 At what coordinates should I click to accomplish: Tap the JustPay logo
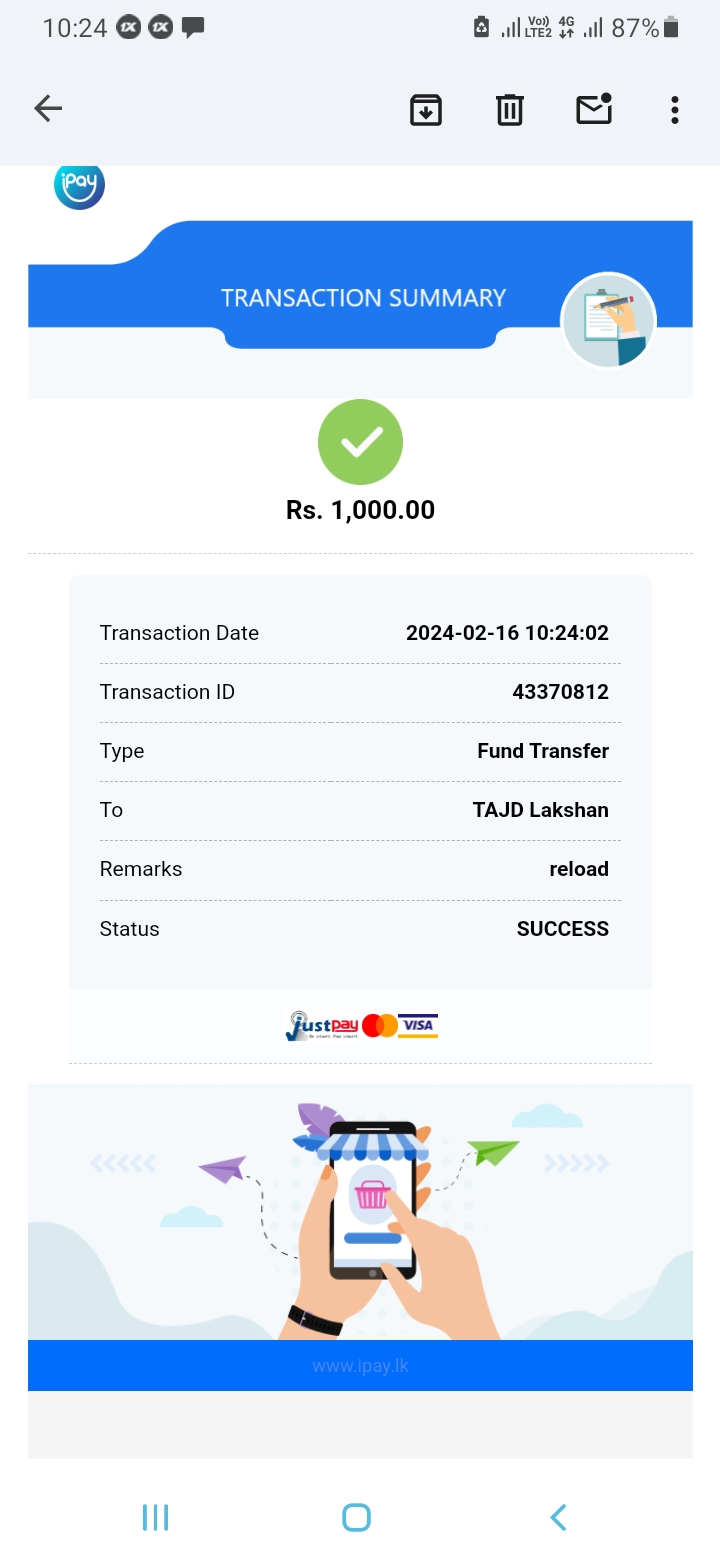pyautogui.click(x=321, y=1026)
